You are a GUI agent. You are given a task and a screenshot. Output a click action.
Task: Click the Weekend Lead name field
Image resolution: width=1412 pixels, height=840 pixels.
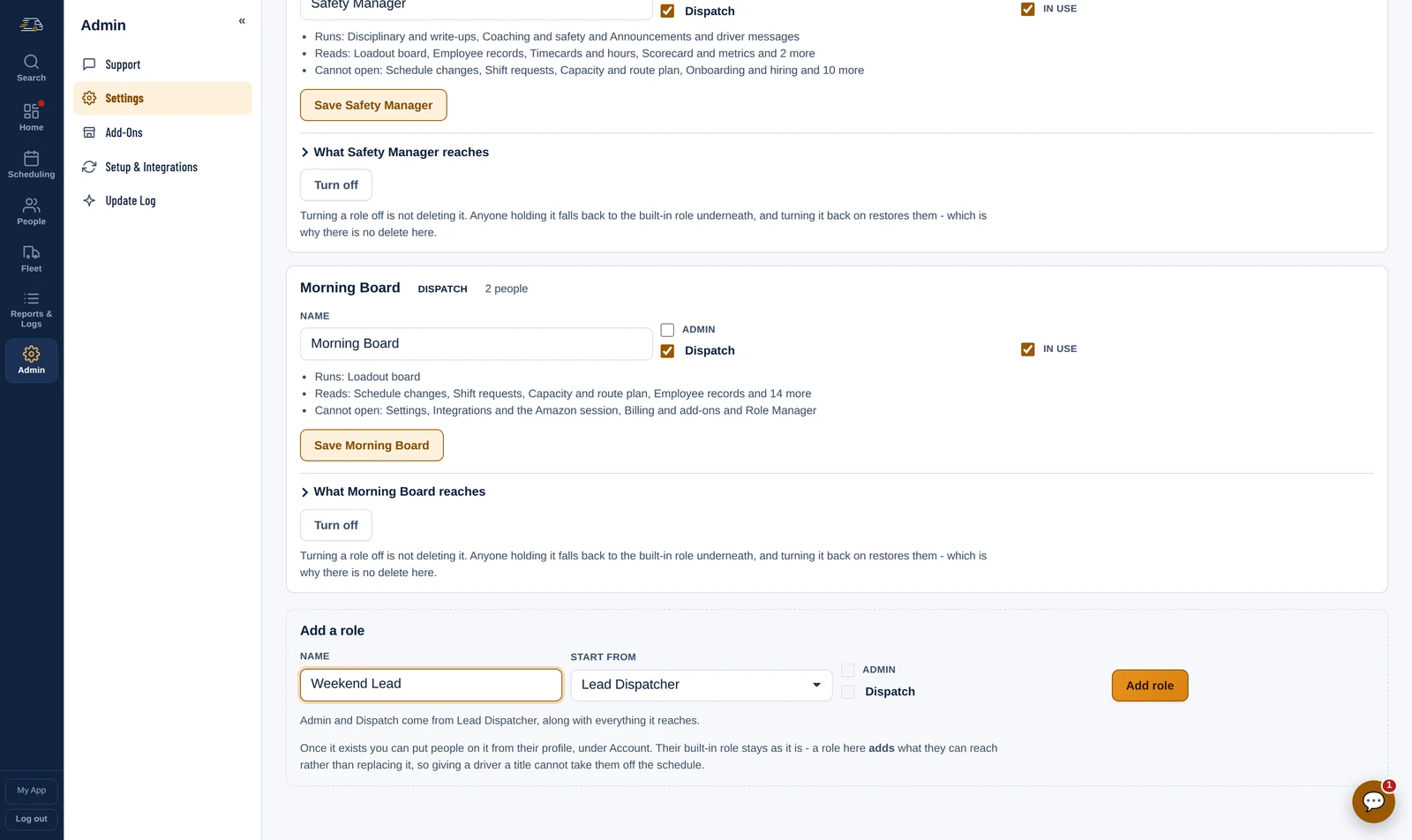coord(431,685)
